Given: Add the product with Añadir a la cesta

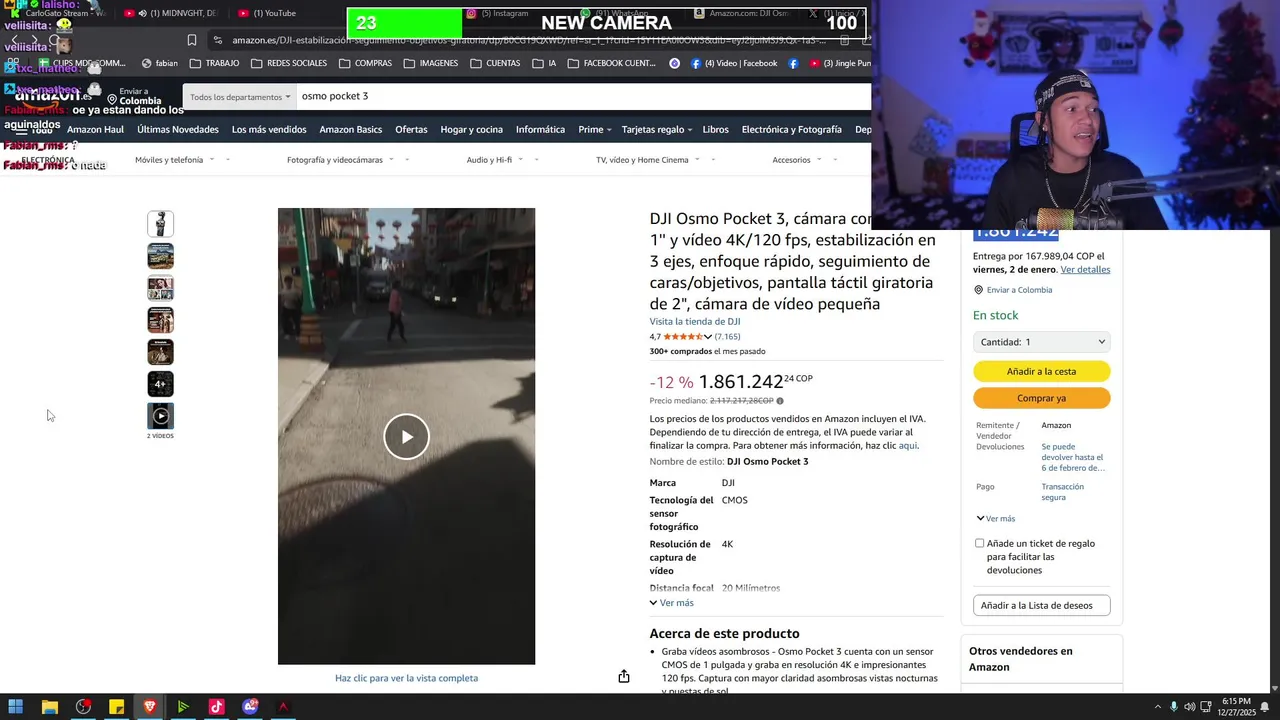Looking at the screenshot, I should [1041, 371].
